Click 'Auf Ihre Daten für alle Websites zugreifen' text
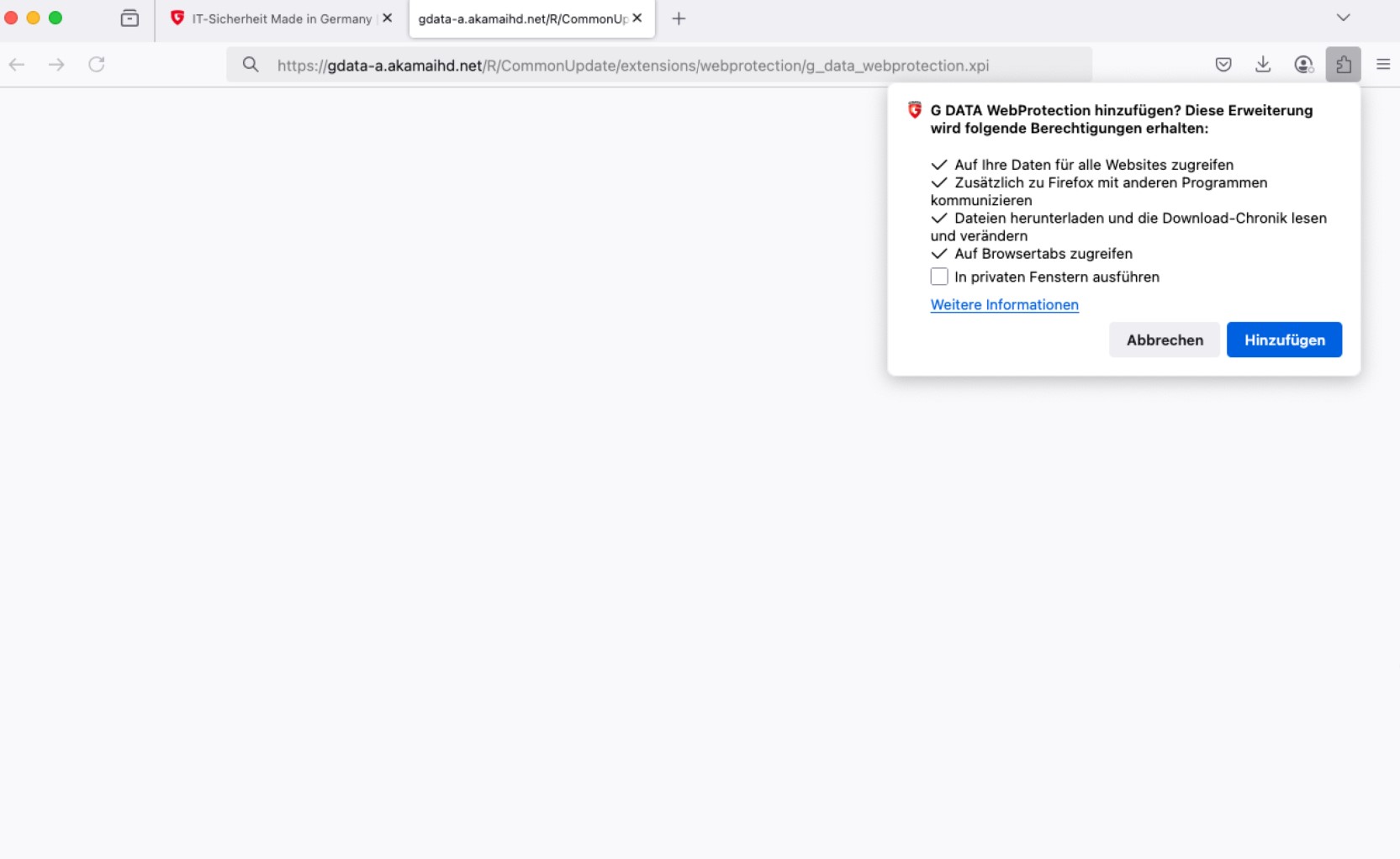The width and height of the screenshot is (1400, 859). pos(1094,165)
